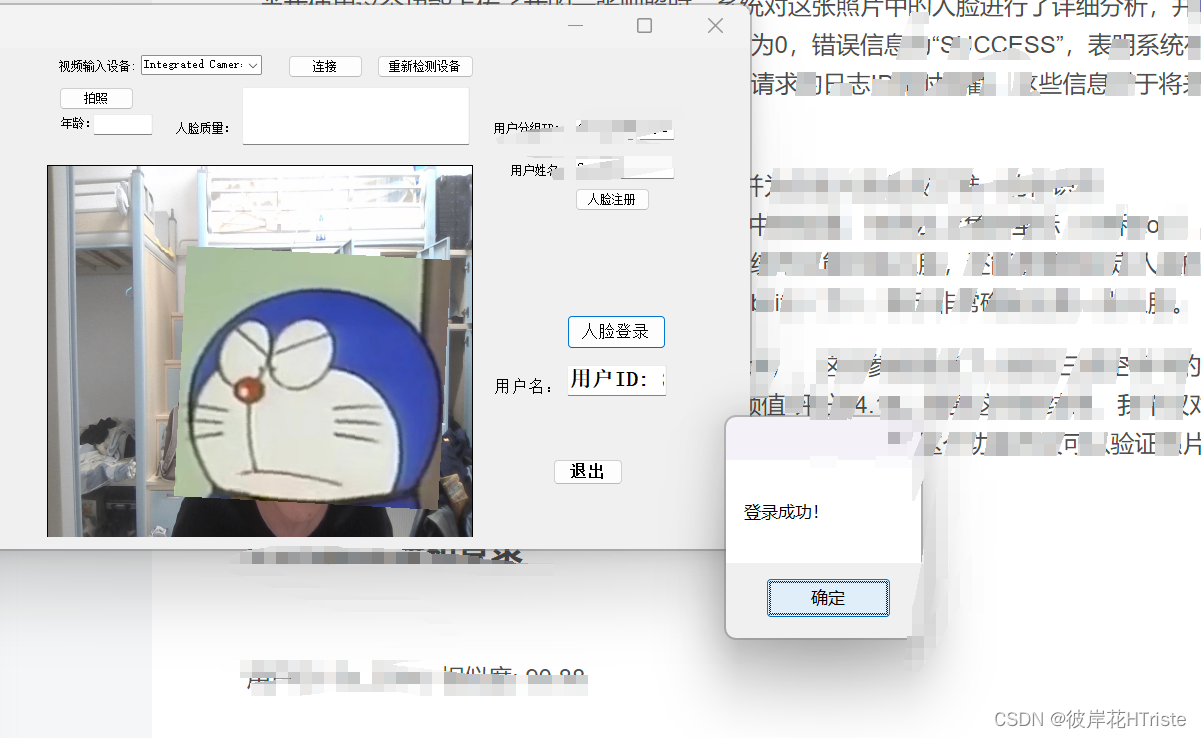Click the 视频输入设备 label
This screenshot has width=1201, height=738.
[x=96, y=66]
